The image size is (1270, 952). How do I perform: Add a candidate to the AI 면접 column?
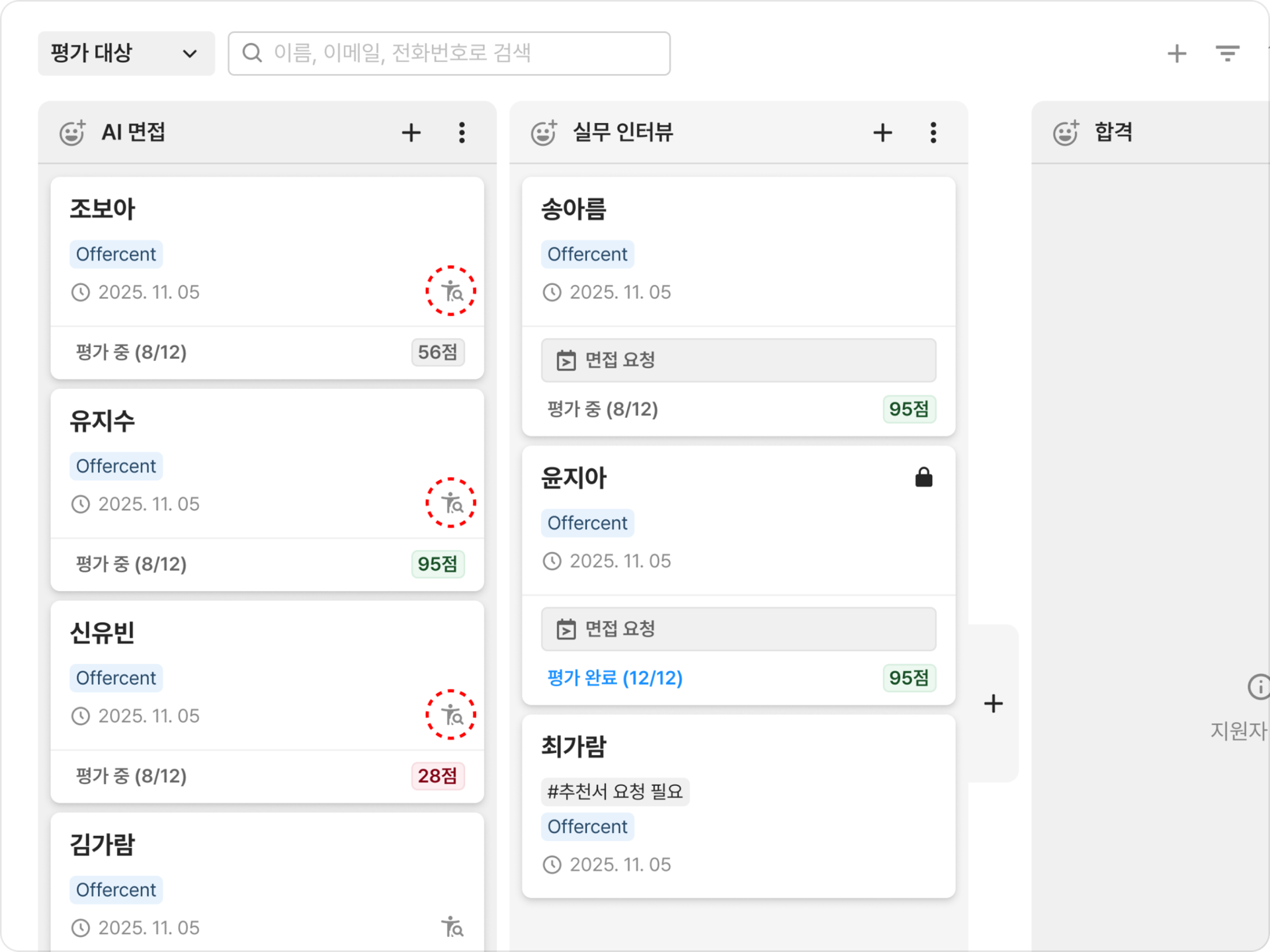(x=411, y=133)
